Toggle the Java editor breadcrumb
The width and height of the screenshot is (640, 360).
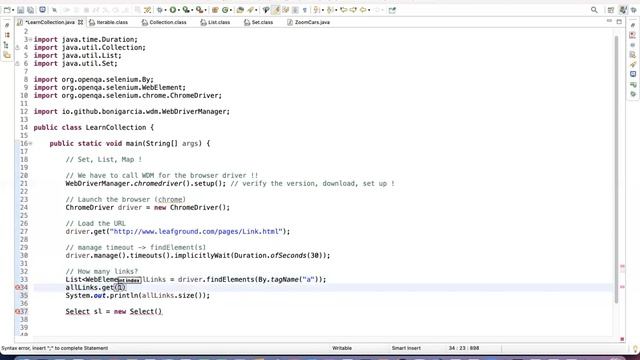point(266,10)
